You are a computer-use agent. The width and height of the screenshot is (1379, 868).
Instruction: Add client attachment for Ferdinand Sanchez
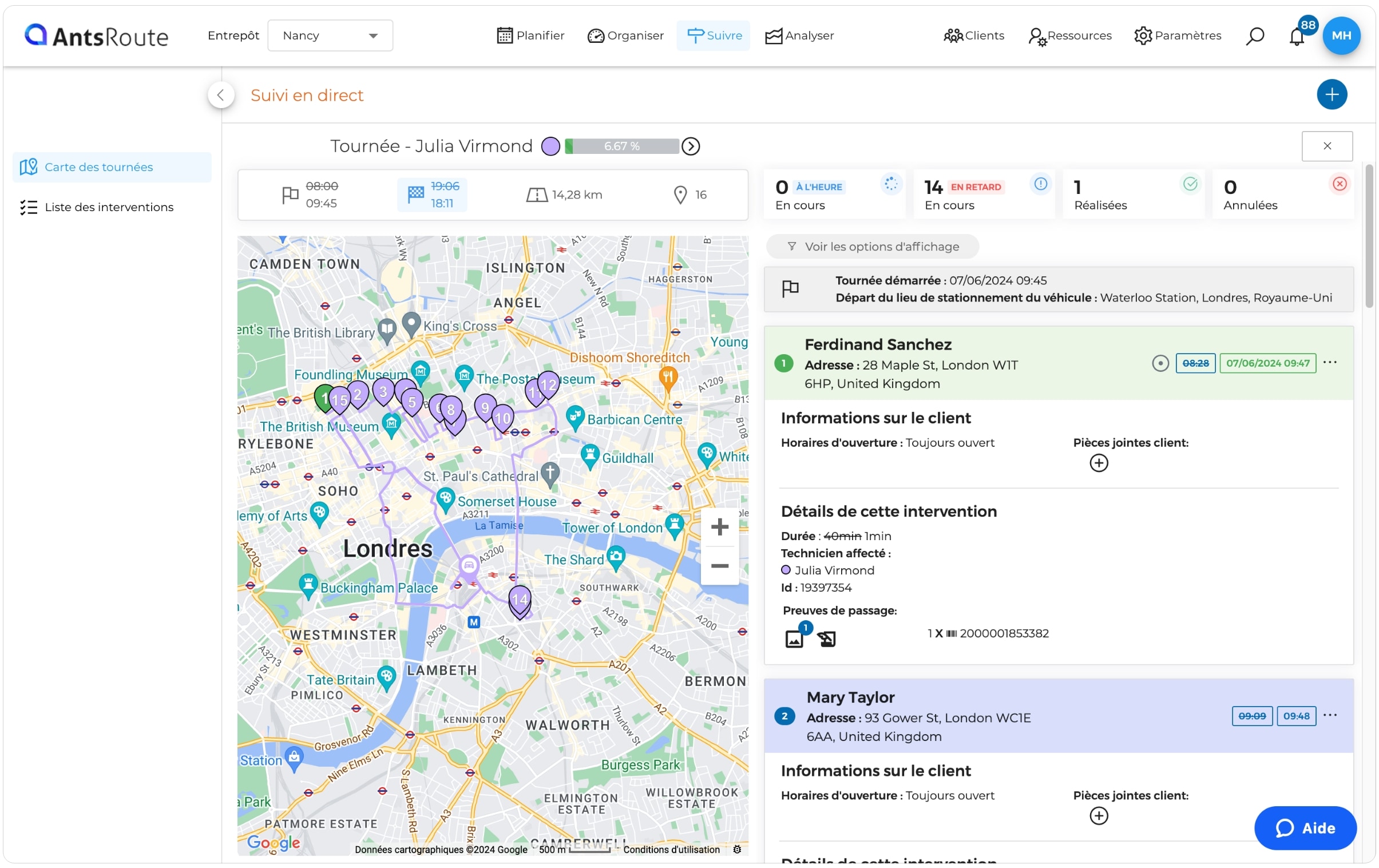click(x=1099, y=463)
